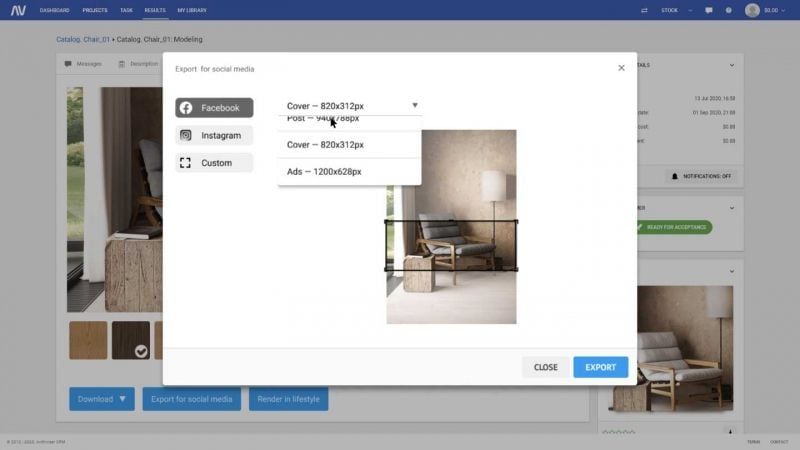Collapse the details panel chevron

[732, 65]
